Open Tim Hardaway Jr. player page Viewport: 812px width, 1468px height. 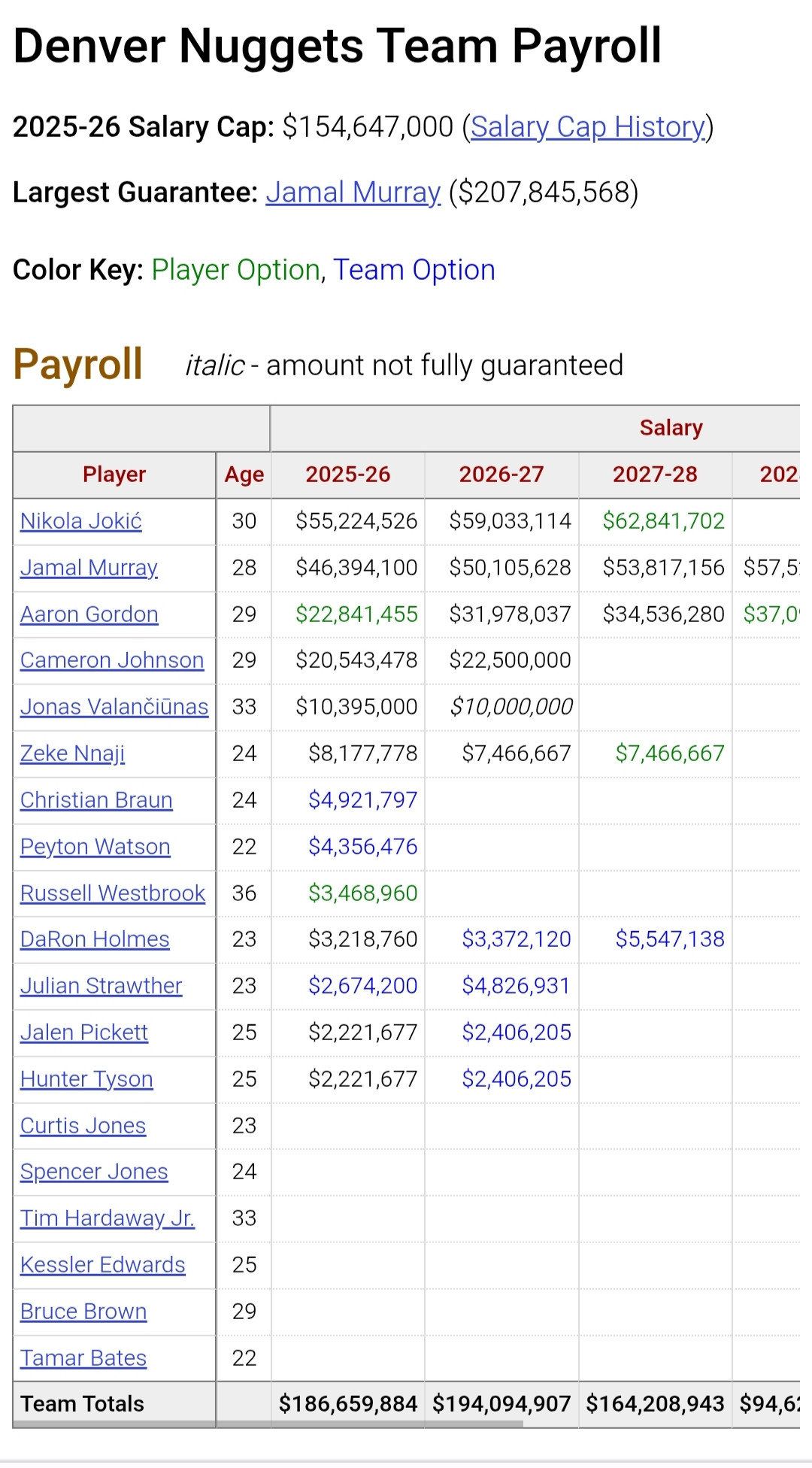click(108, 1218)
